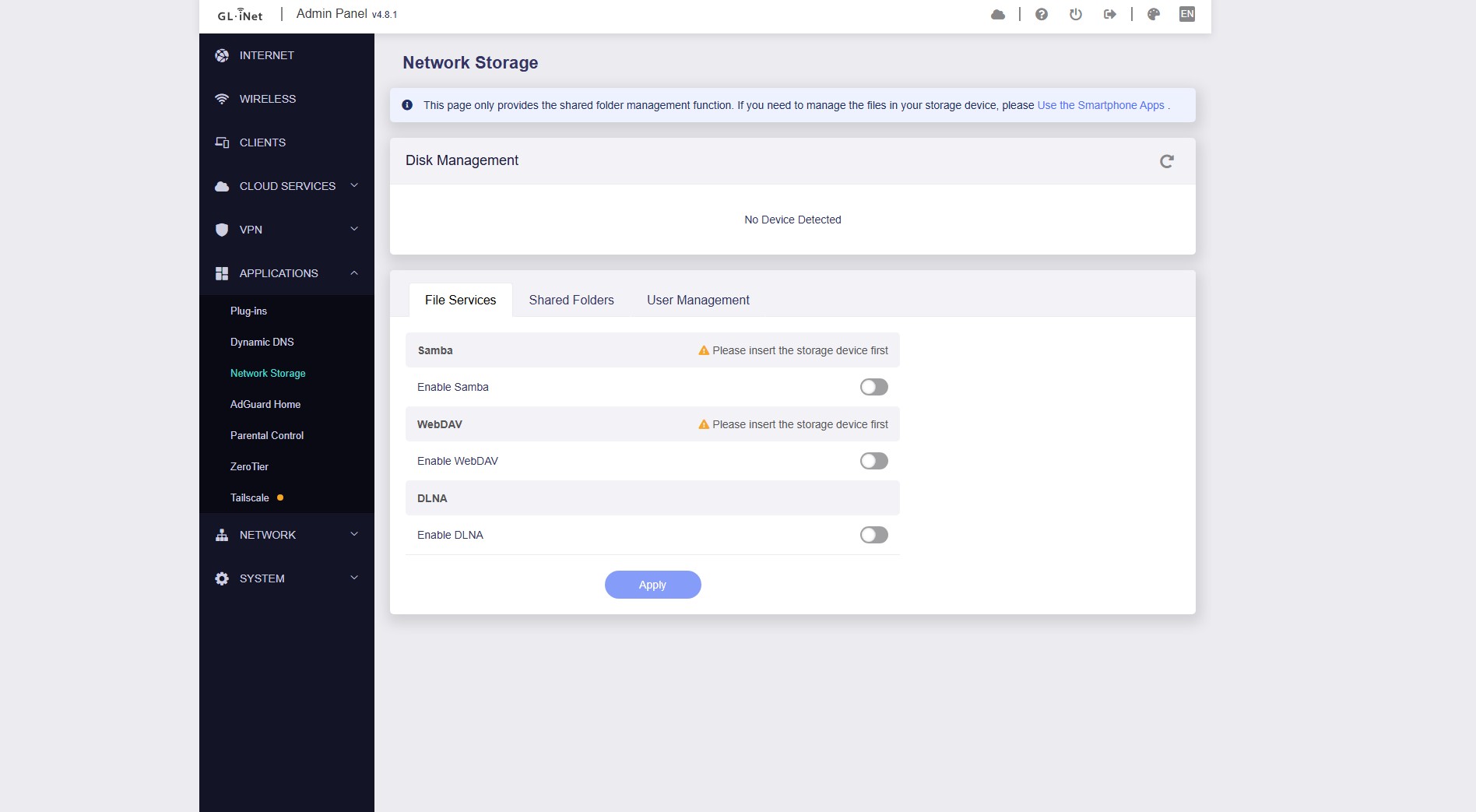Refresh the Disk Management list
This screenshot has width=1476, height=812.
[1166, 161]
